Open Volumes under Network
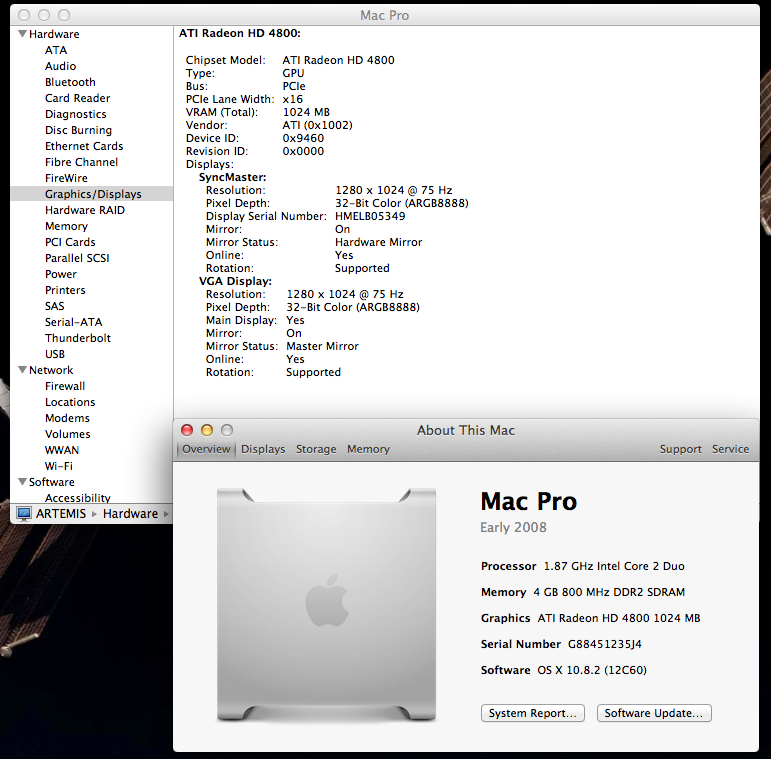771x759 pixels. point(68,434)
